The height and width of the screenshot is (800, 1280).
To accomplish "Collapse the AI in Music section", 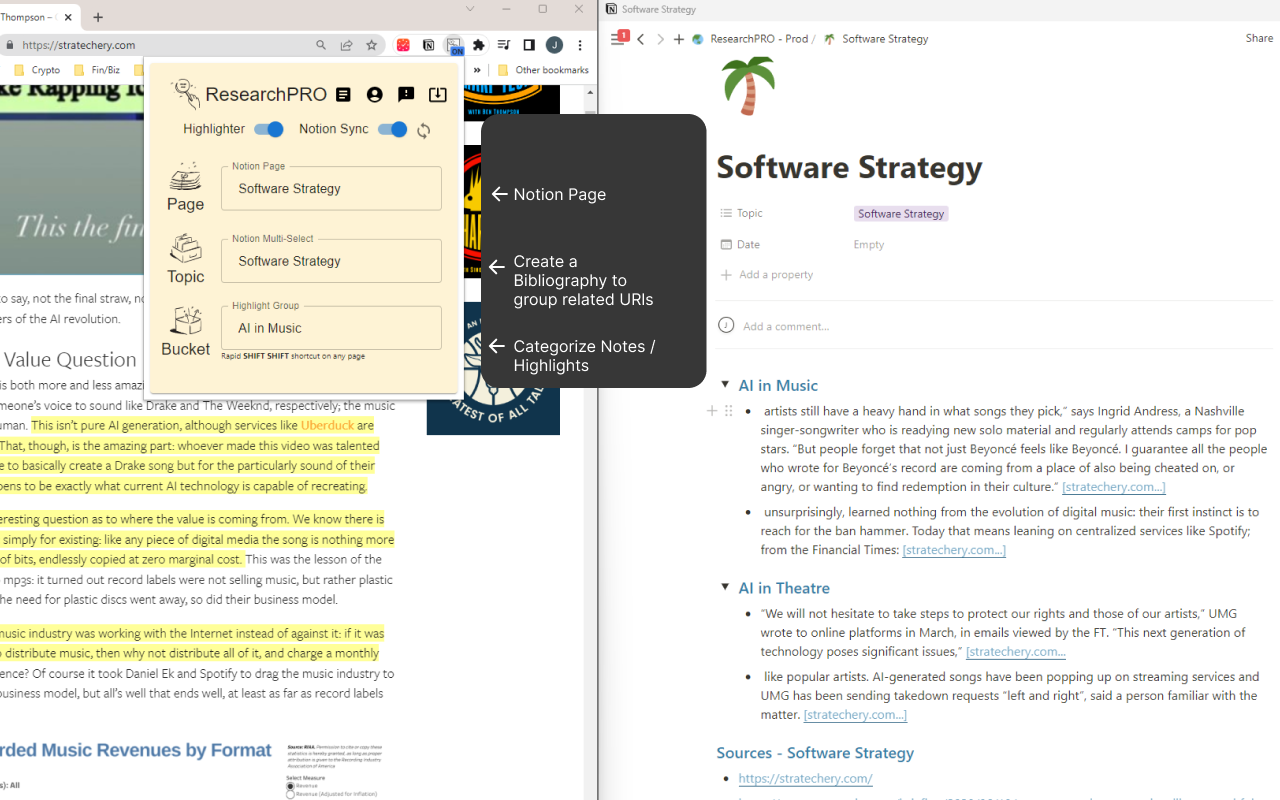I will (x=725, y=385).
